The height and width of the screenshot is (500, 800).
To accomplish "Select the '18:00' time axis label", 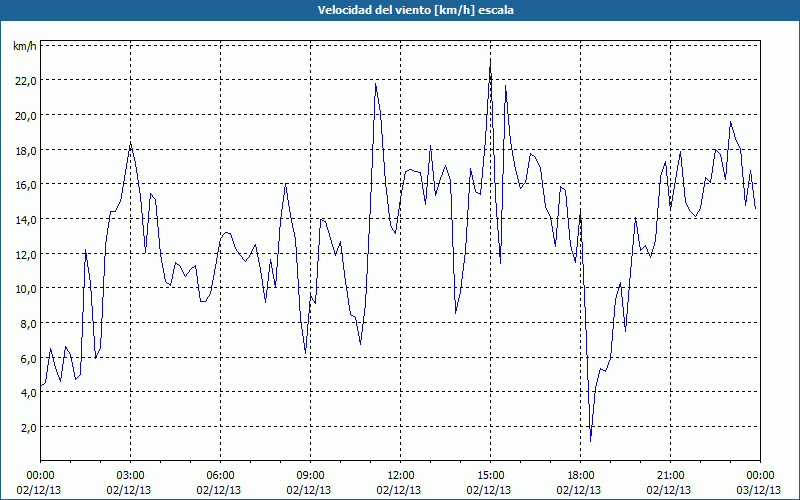I will click(x=580, y=476).
